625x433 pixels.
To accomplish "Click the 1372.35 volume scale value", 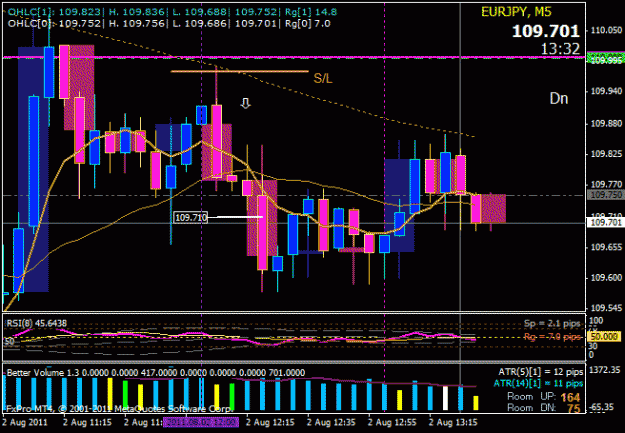I will click(605, 370).
